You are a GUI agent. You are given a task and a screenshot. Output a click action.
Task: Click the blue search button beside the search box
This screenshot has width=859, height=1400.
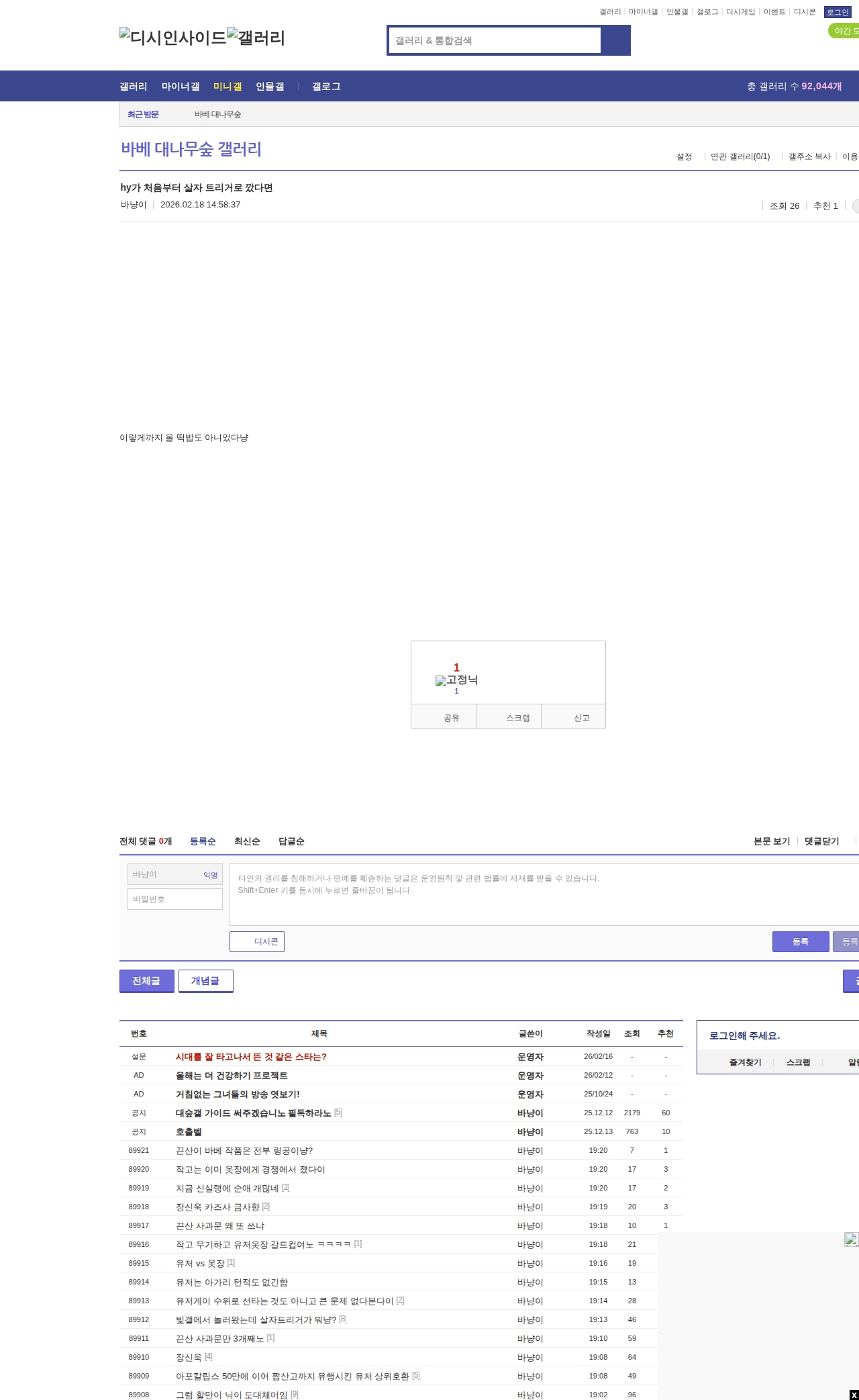point(615,40)
